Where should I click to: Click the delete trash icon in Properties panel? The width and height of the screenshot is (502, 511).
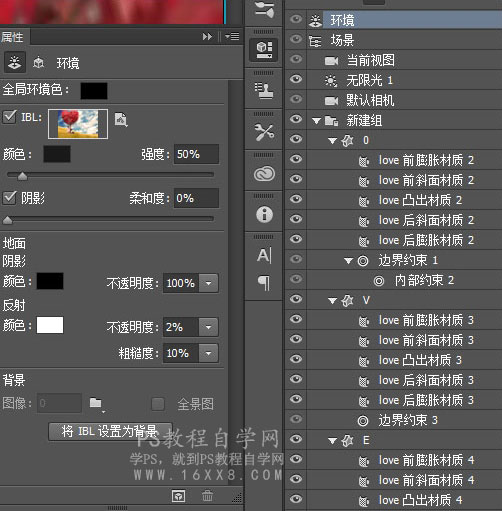point(207,496)
